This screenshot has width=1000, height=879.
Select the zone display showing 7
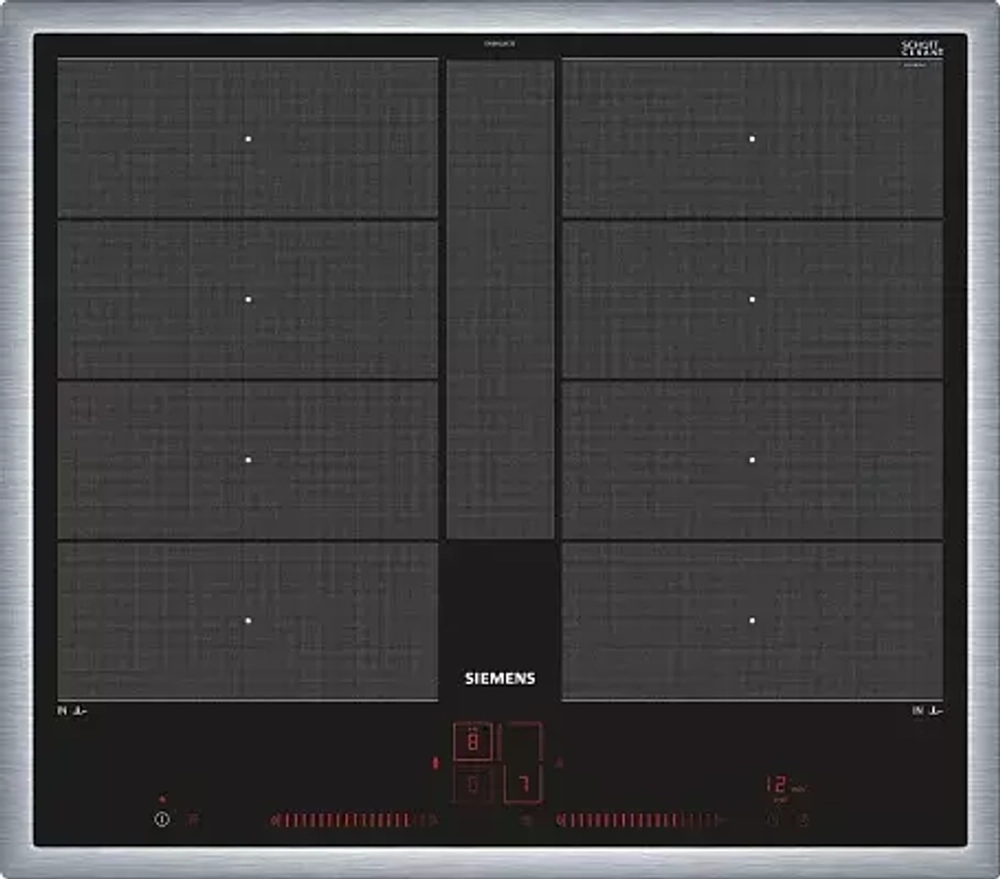[x=523, y=784]
